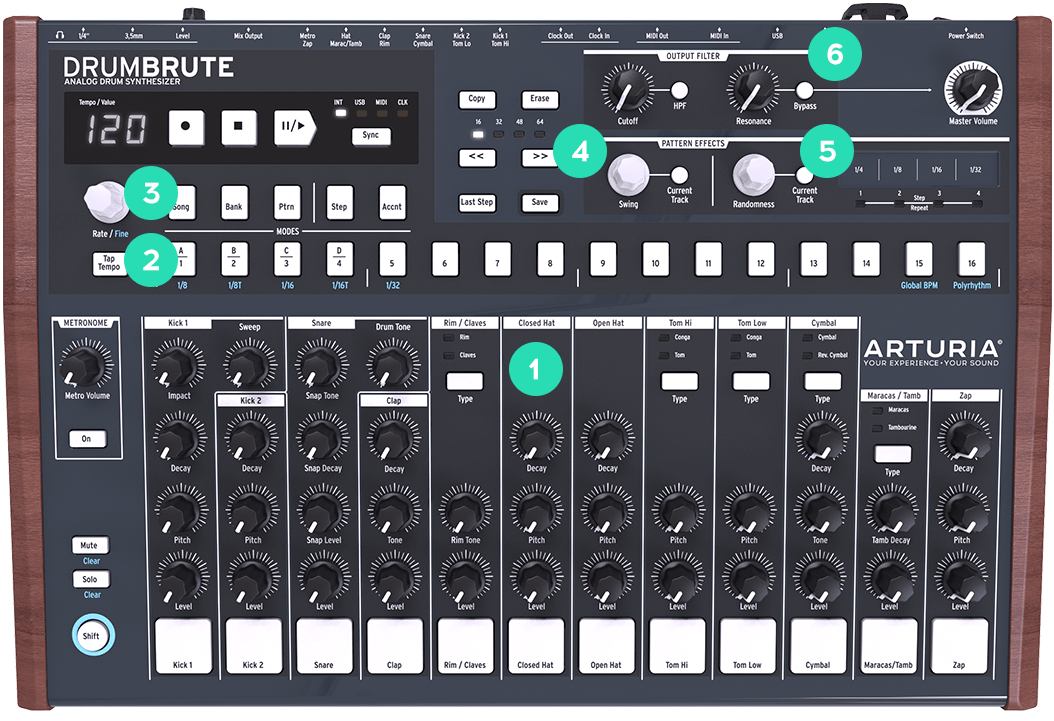Tap the Cymbal pad
This screenshot has width=1054, height=721.
818,646
